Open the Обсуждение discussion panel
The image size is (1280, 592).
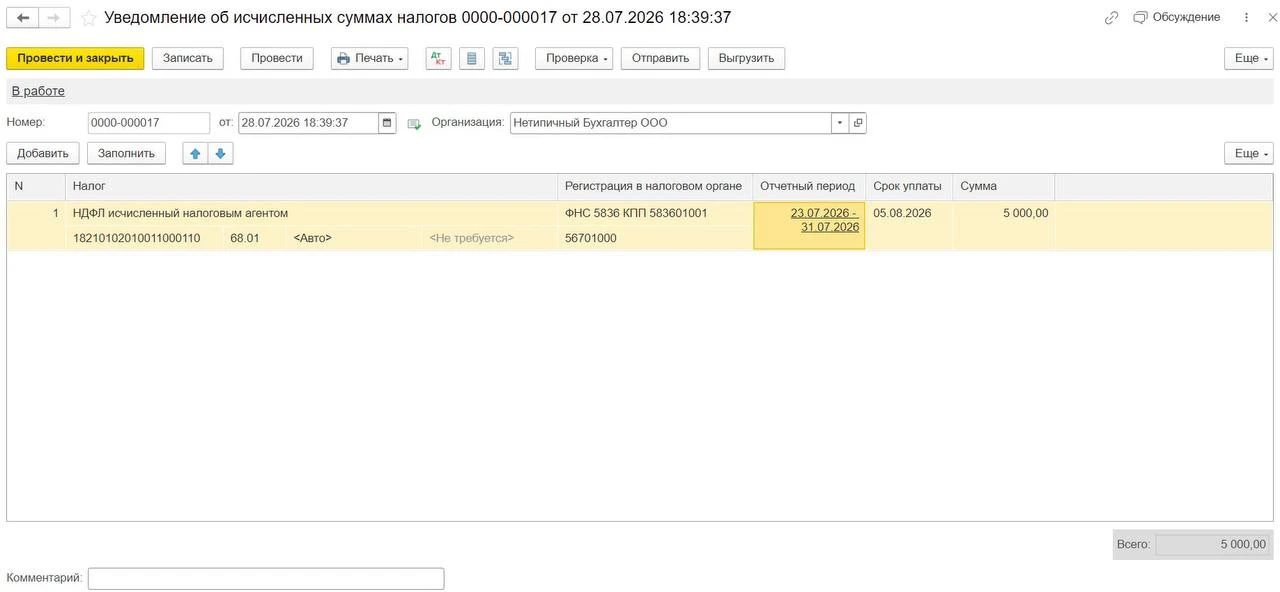click(x=1176, y=17)
